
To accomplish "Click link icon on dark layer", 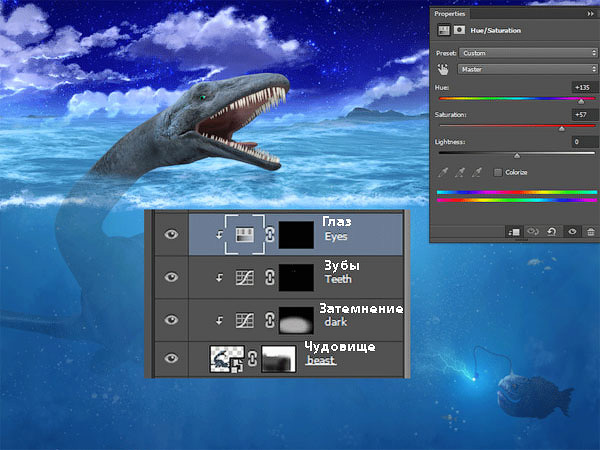I will coord(270,320).
